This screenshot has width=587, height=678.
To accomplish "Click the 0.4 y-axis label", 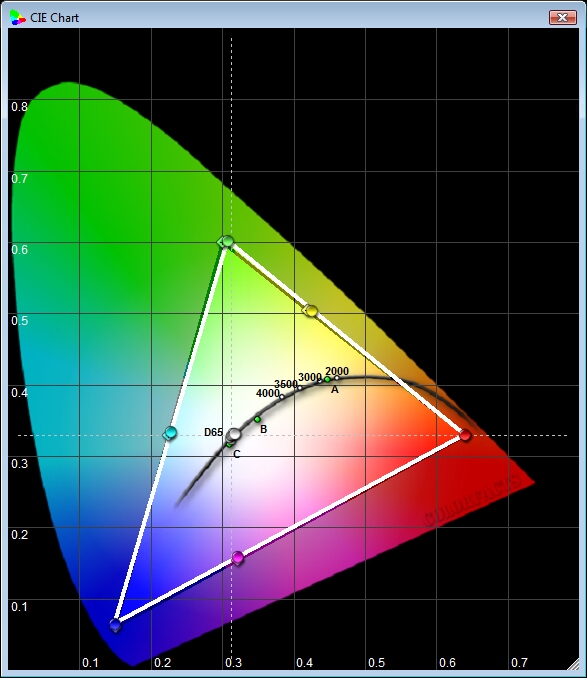I will coord(19,393).
